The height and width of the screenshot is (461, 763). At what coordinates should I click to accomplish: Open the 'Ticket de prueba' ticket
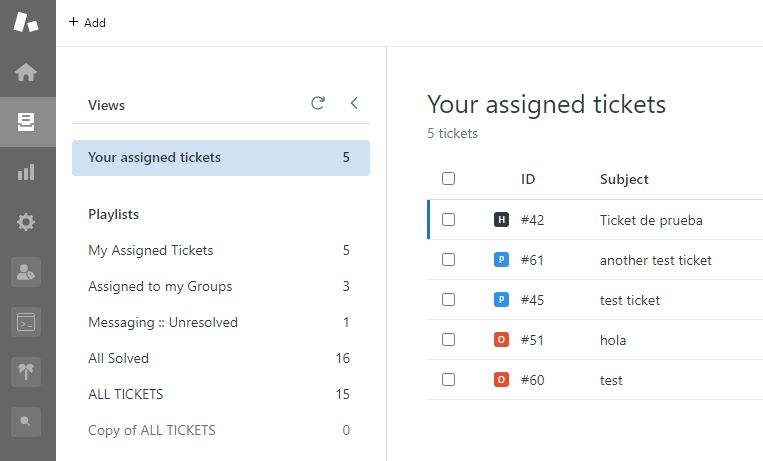(651, 220)
